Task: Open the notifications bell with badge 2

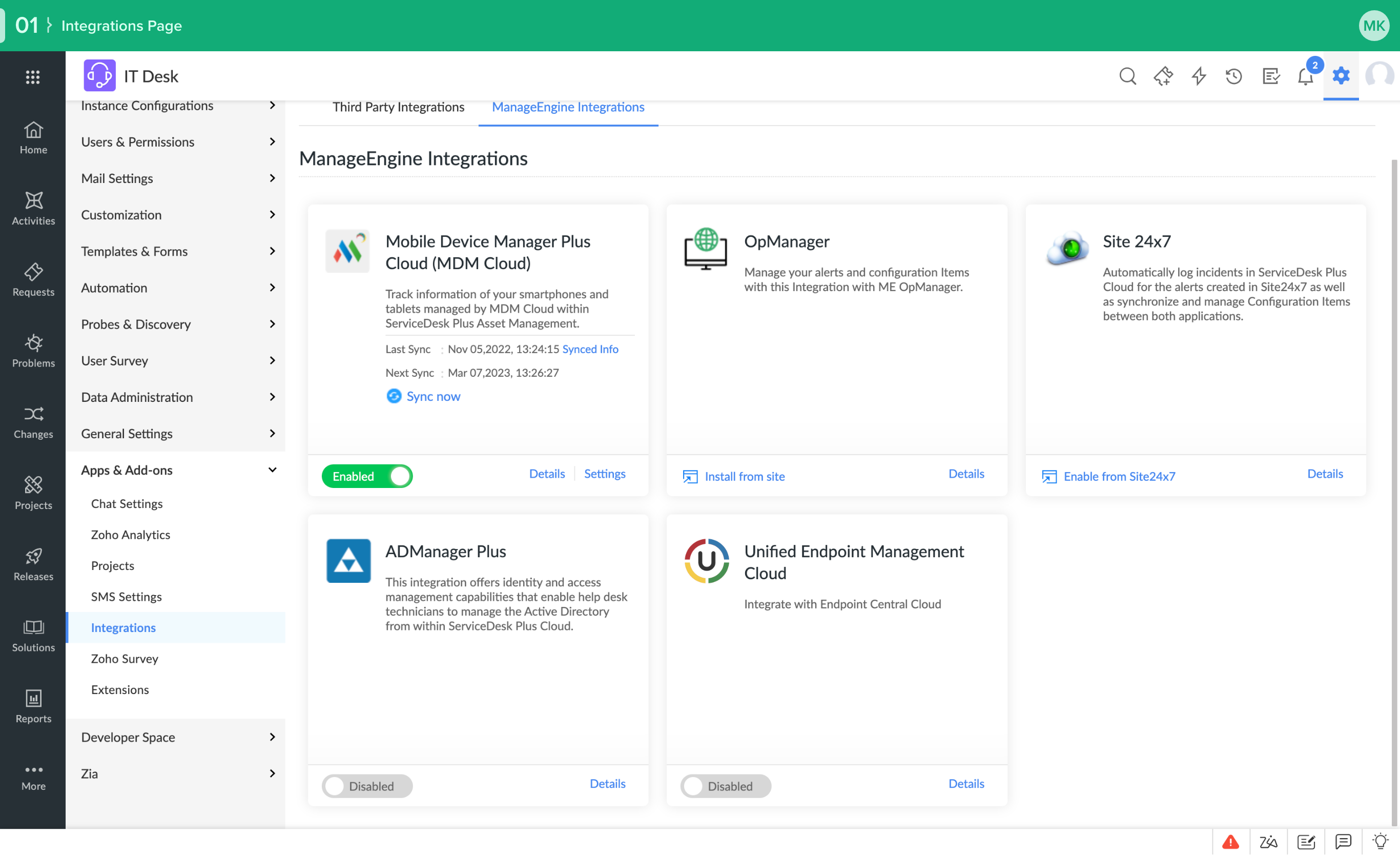Action: coord(1306,76)
